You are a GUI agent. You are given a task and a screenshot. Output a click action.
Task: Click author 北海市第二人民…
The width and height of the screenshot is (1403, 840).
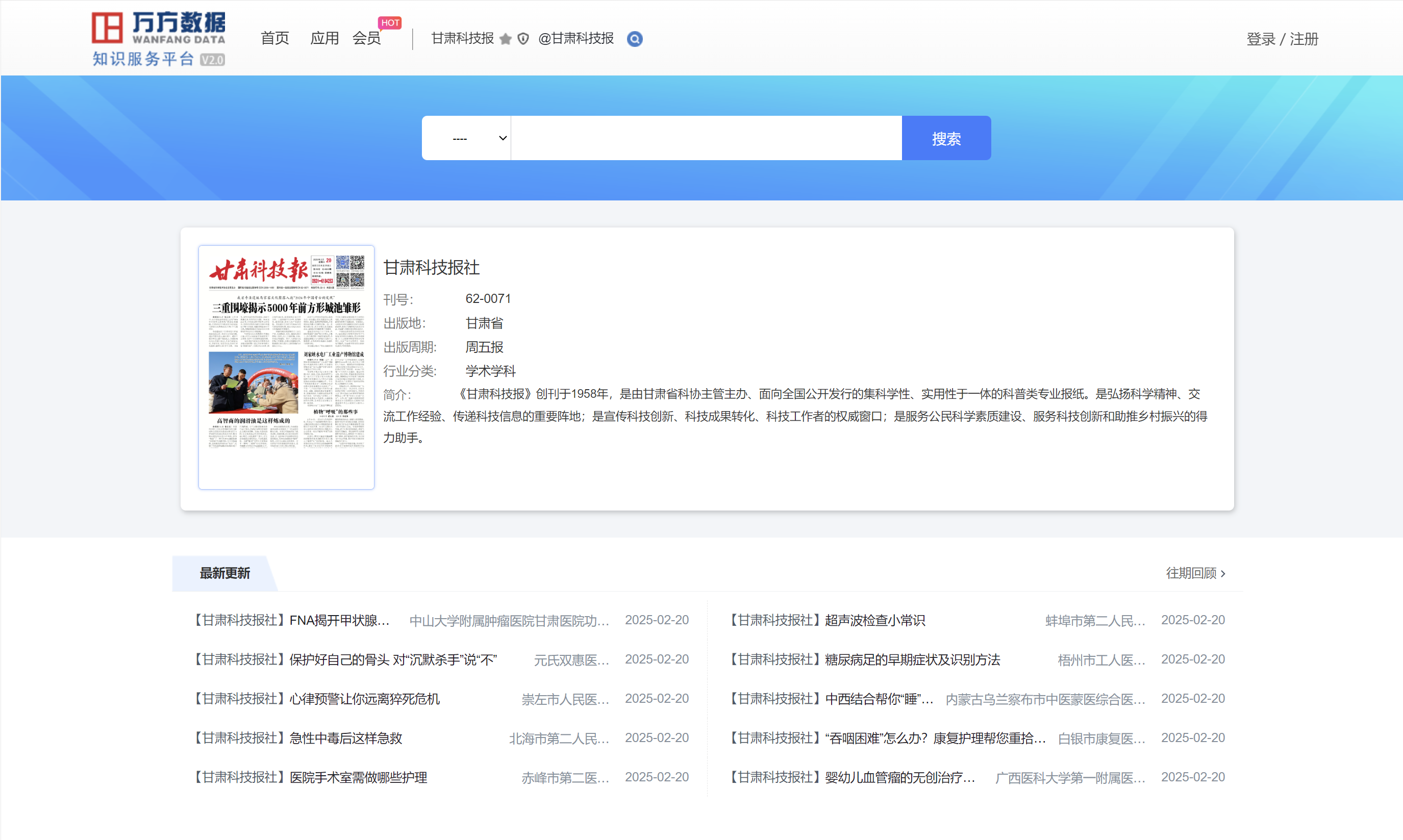click(x=559, y=739)
